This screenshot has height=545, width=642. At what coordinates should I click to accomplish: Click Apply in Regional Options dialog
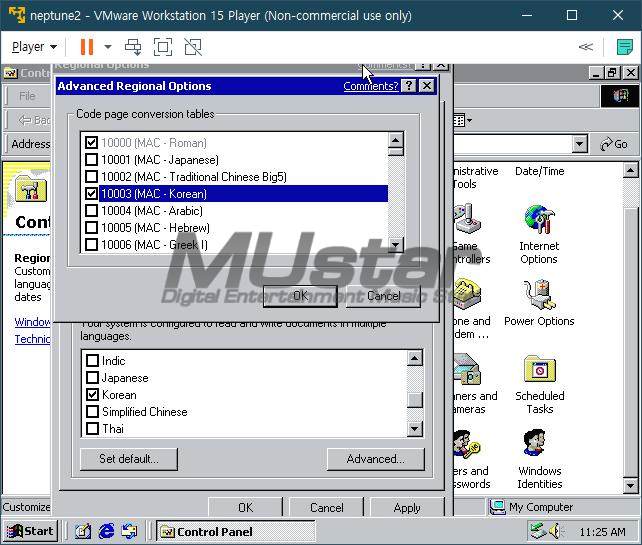point(407,508)
